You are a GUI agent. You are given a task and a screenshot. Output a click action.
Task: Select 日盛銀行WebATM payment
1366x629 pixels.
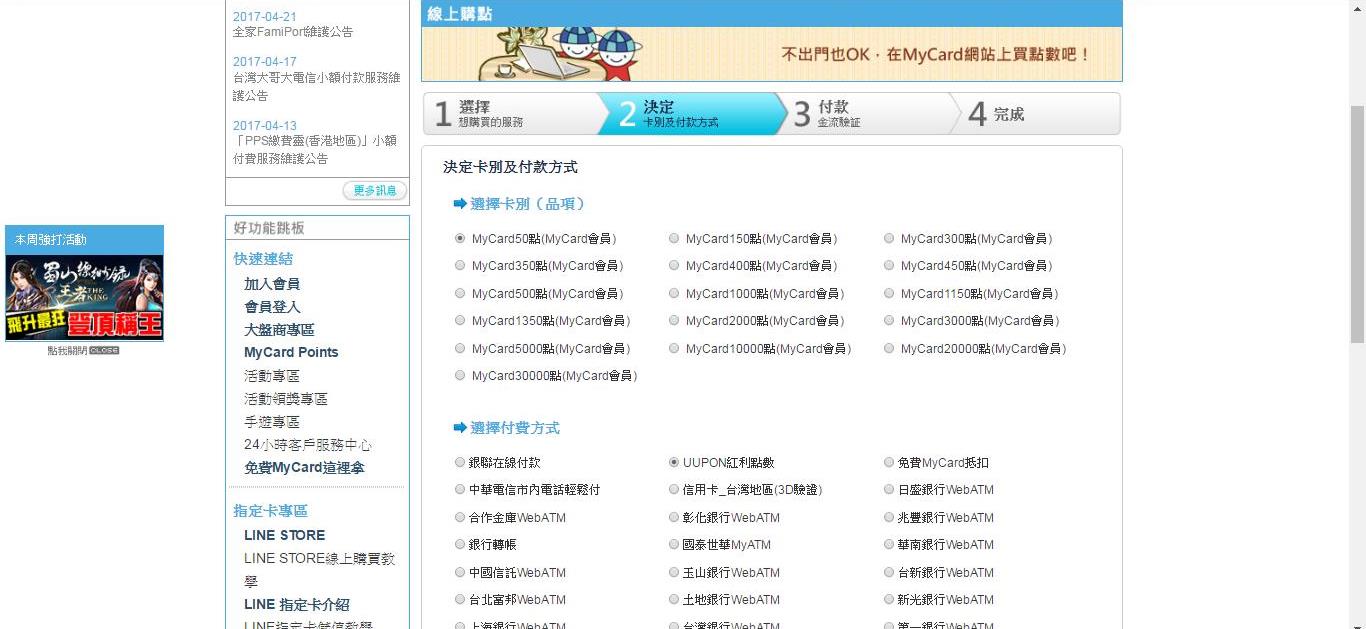tap(889, 490)
